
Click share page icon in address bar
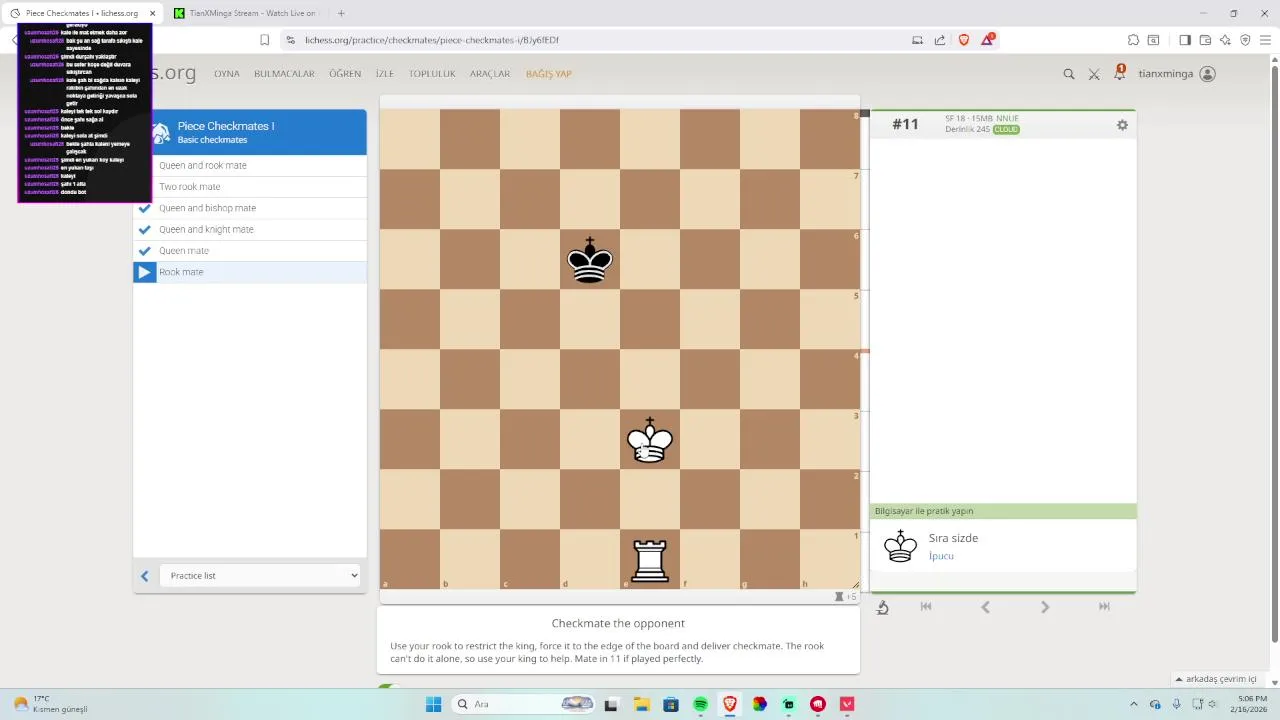940,40
